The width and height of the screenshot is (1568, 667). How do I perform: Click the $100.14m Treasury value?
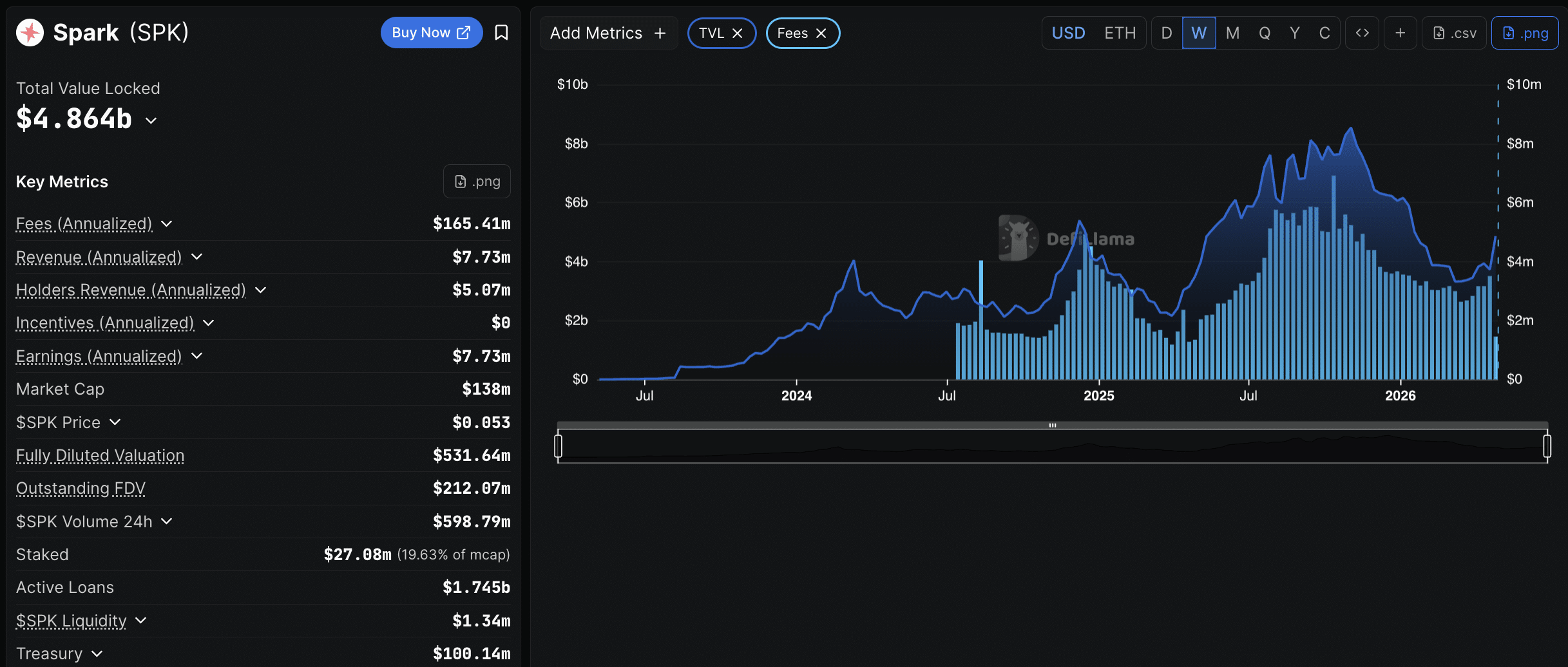[x=472, y=654]
